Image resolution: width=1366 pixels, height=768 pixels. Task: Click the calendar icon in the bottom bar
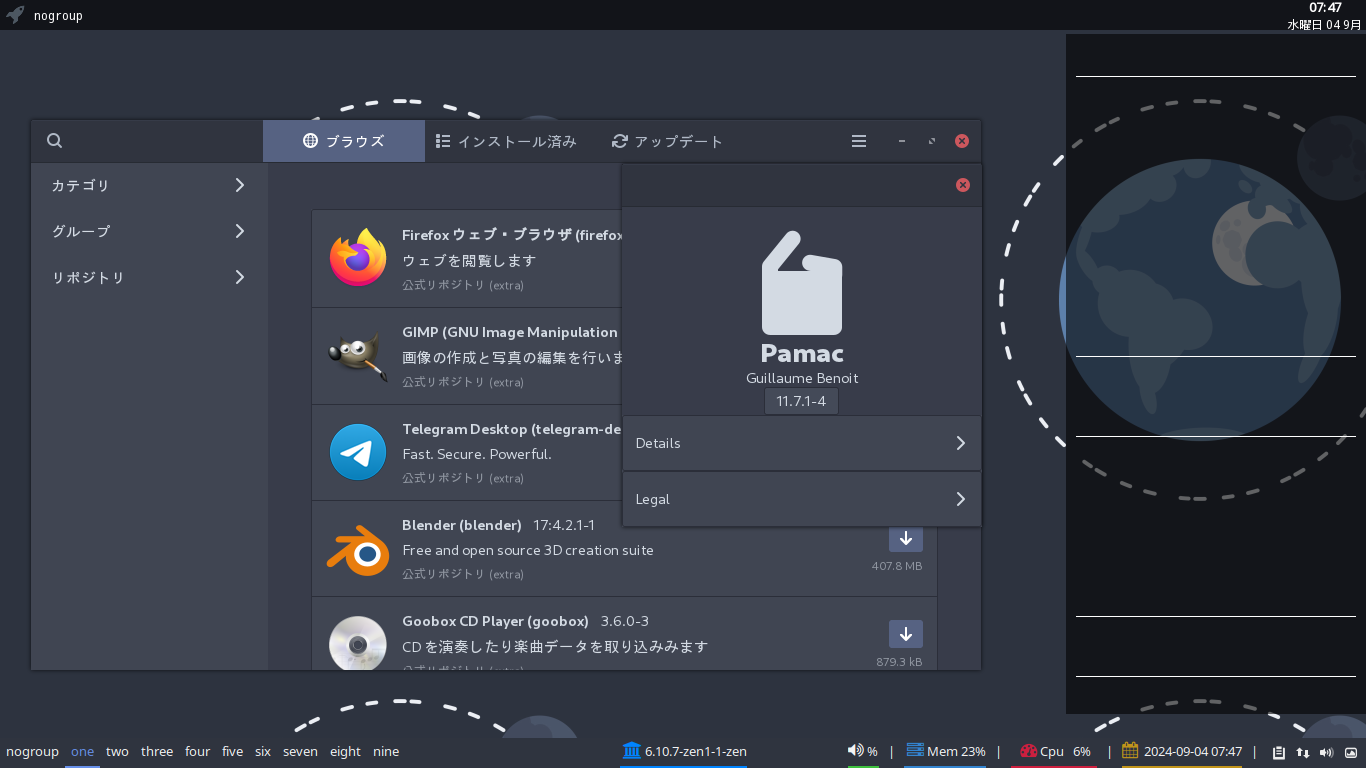pyautogui.click(x=1130, y=751)
